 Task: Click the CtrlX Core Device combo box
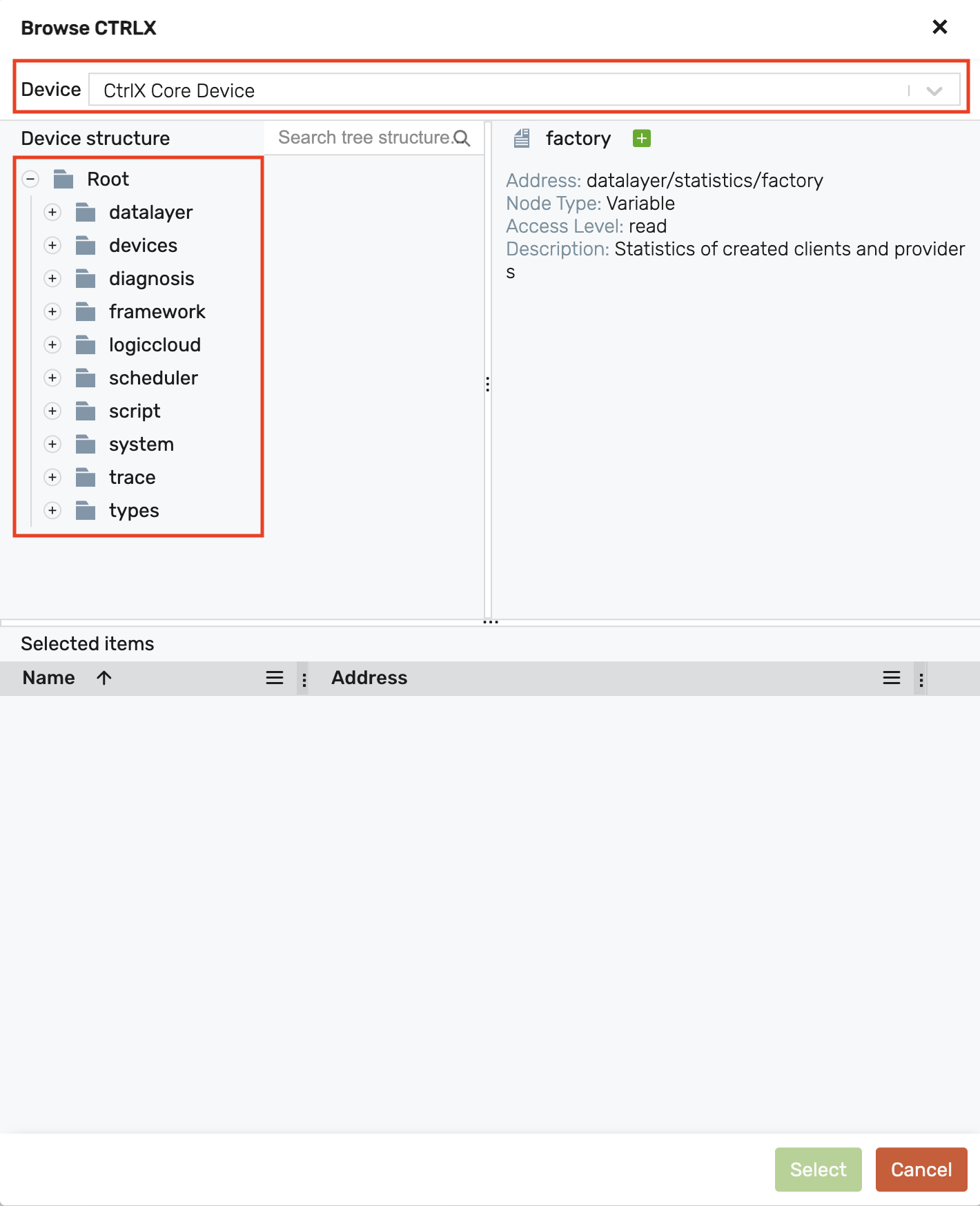tap(525, 90)
